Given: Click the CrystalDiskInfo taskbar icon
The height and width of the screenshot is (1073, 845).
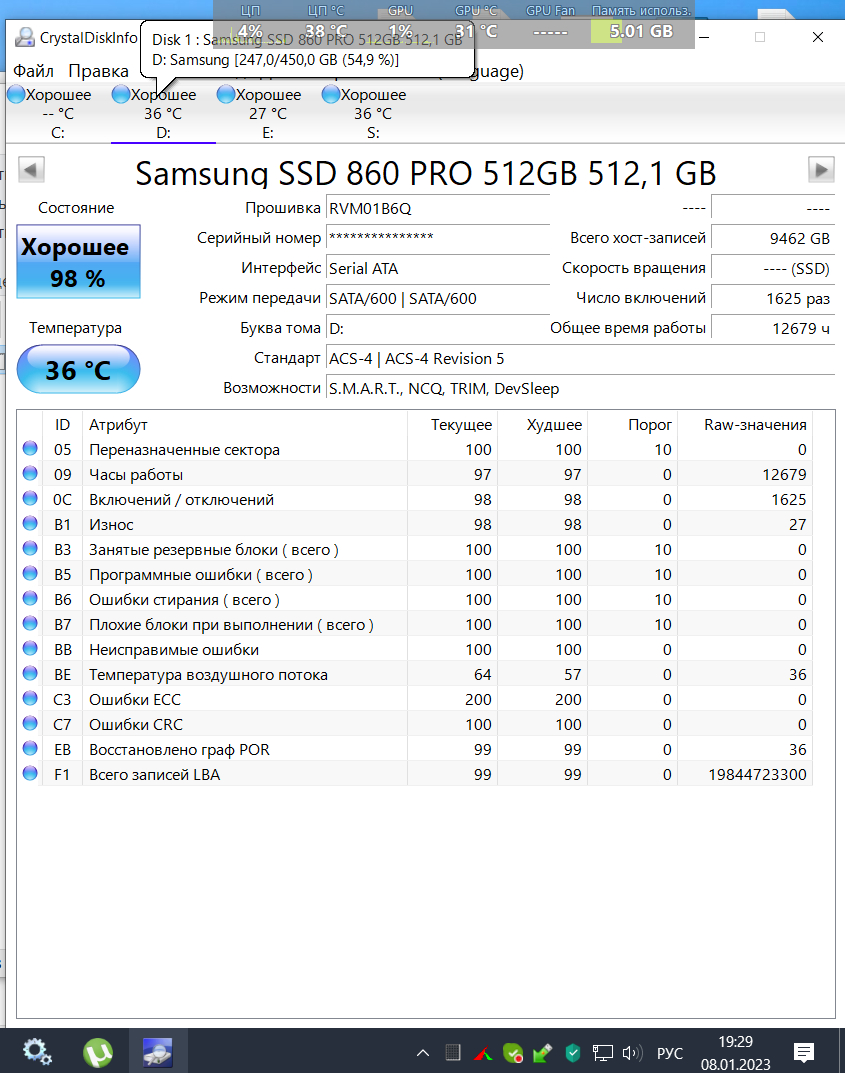Looking at the screenshot, I should (158, 1051).
